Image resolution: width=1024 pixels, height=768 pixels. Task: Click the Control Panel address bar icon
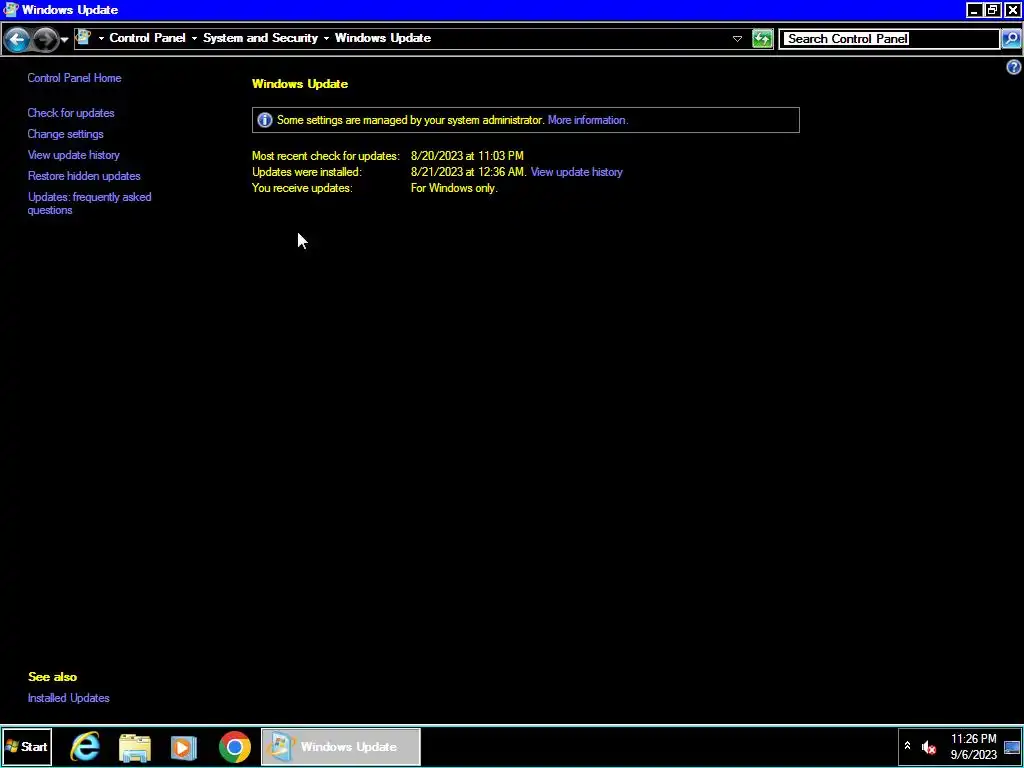point(83,37)
